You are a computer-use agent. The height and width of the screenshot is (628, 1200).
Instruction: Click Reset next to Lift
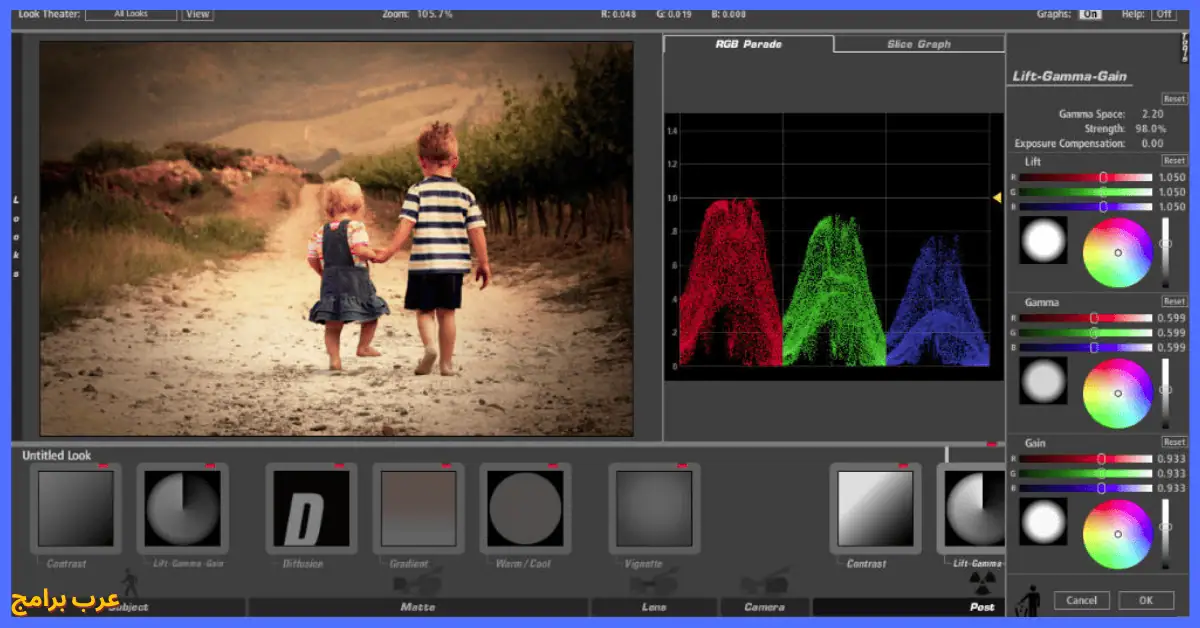click(x=1174, y=160)
